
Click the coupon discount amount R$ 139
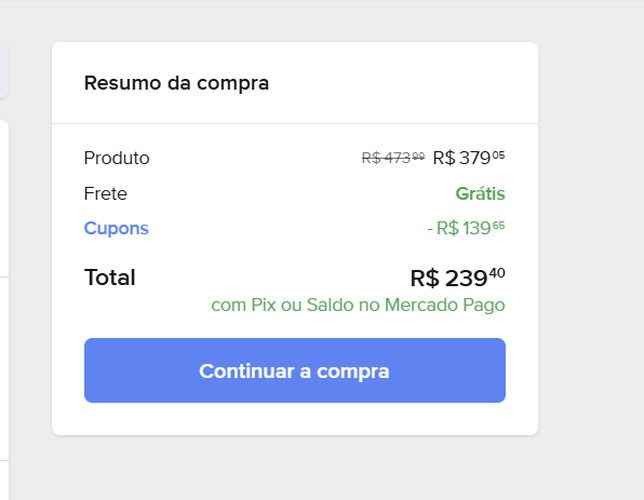click(461, 229)
